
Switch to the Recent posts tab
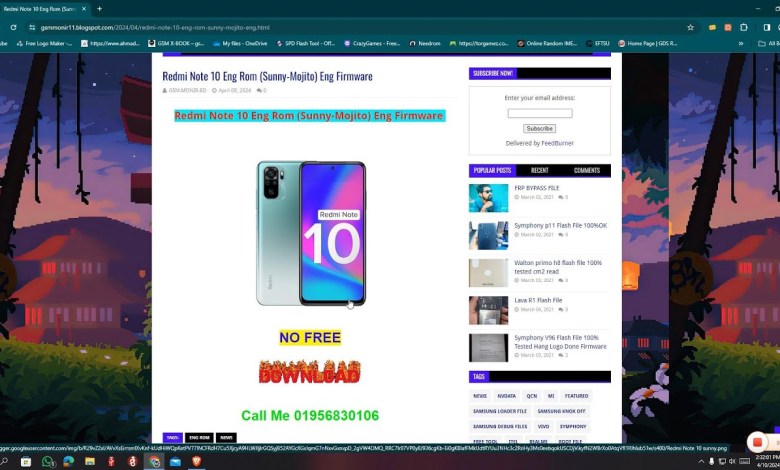point(539,171)
